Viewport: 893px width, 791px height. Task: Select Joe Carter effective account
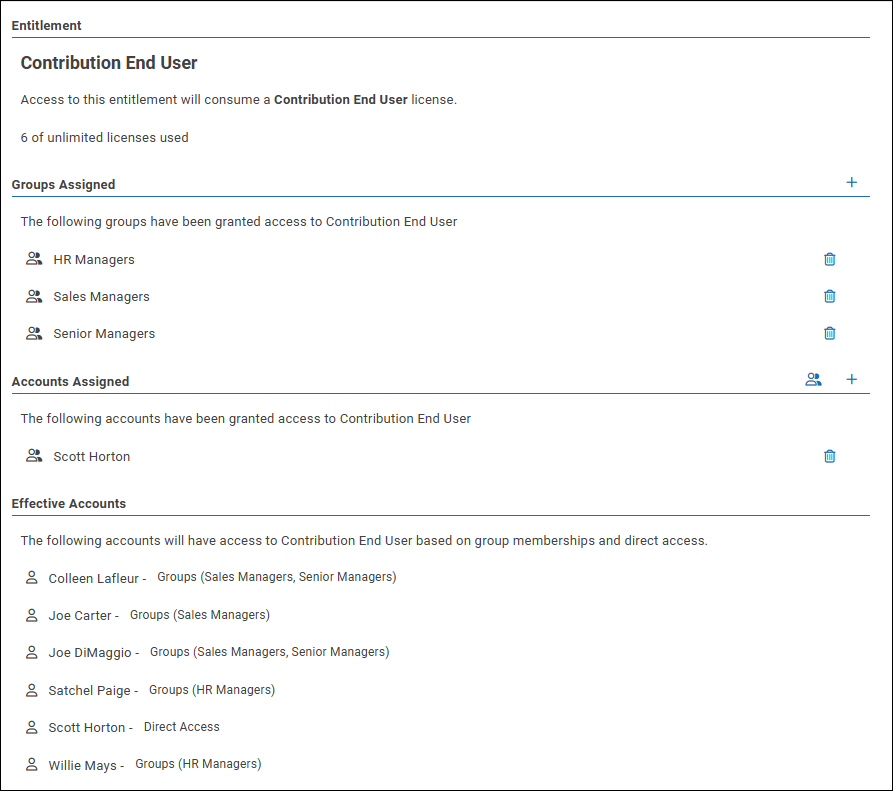point(80,616)
